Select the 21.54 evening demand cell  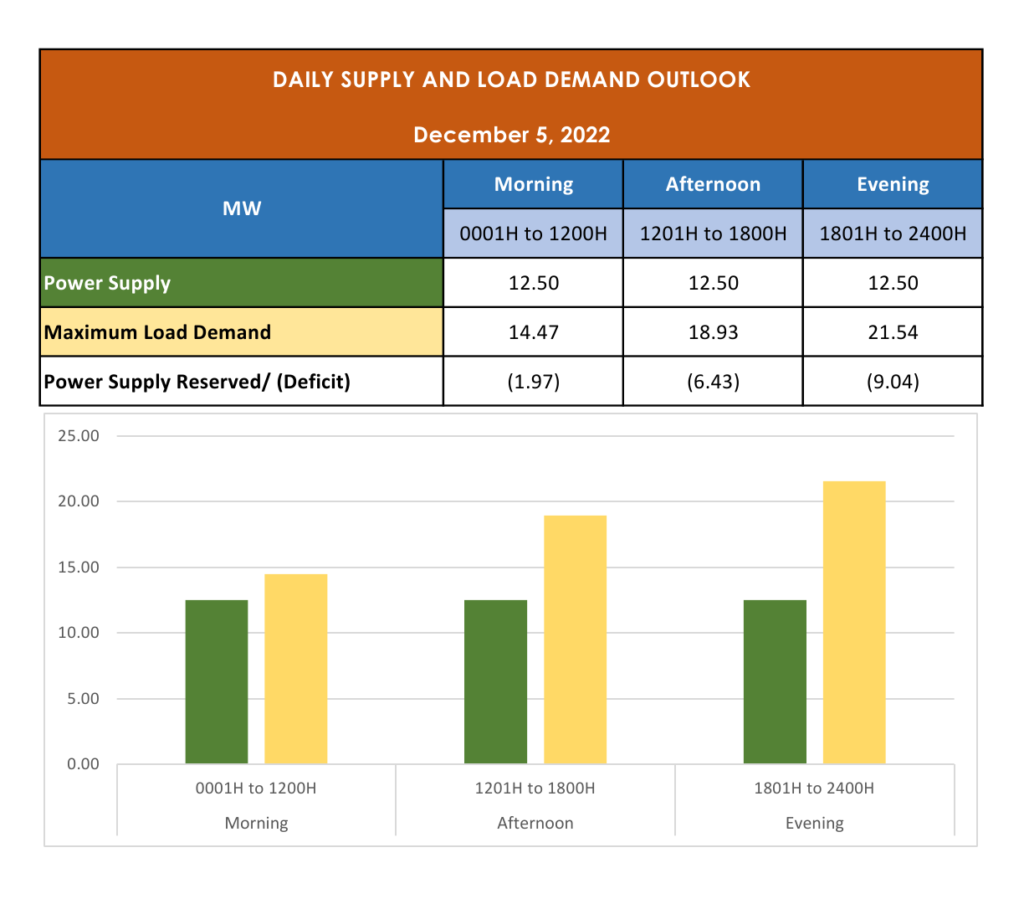892,332
